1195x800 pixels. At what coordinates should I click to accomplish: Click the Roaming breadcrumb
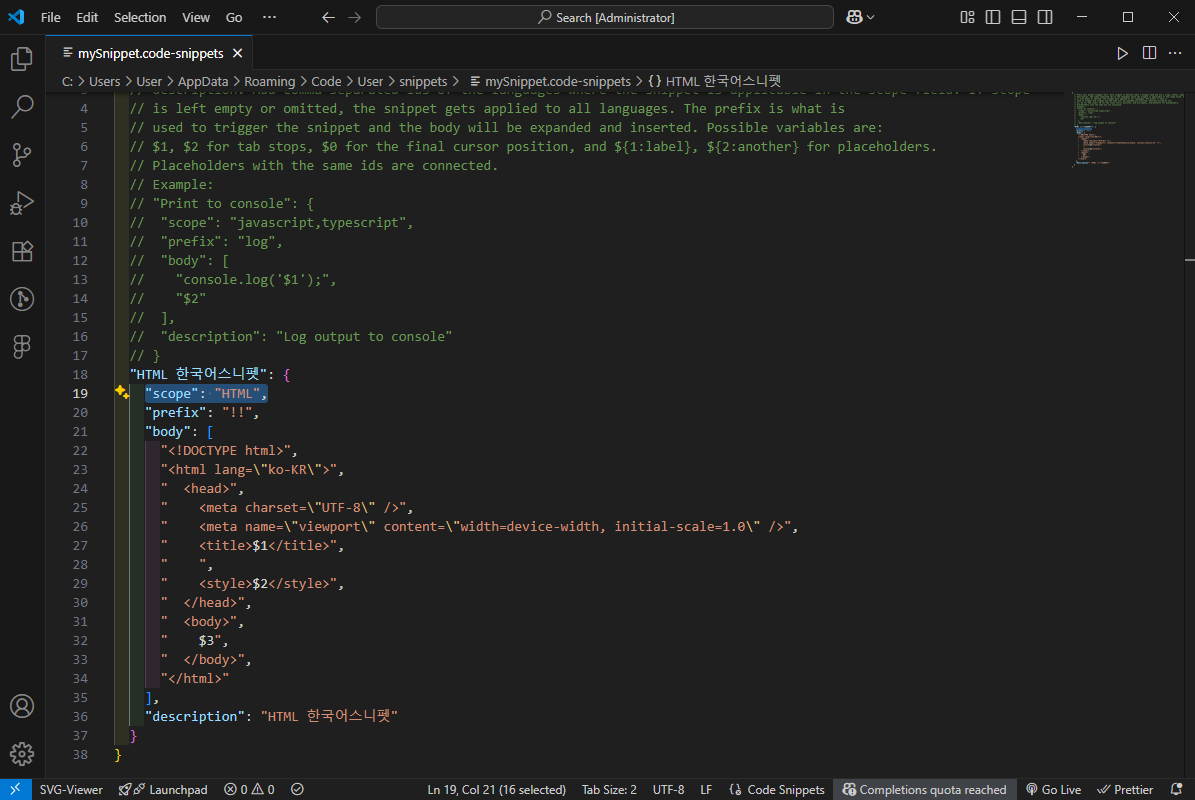tap(269, 81)
